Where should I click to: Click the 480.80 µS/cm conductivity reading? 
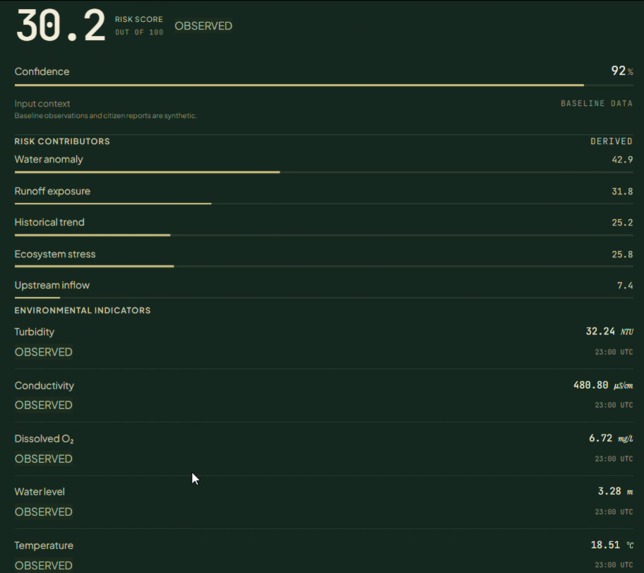pos(603,385)
